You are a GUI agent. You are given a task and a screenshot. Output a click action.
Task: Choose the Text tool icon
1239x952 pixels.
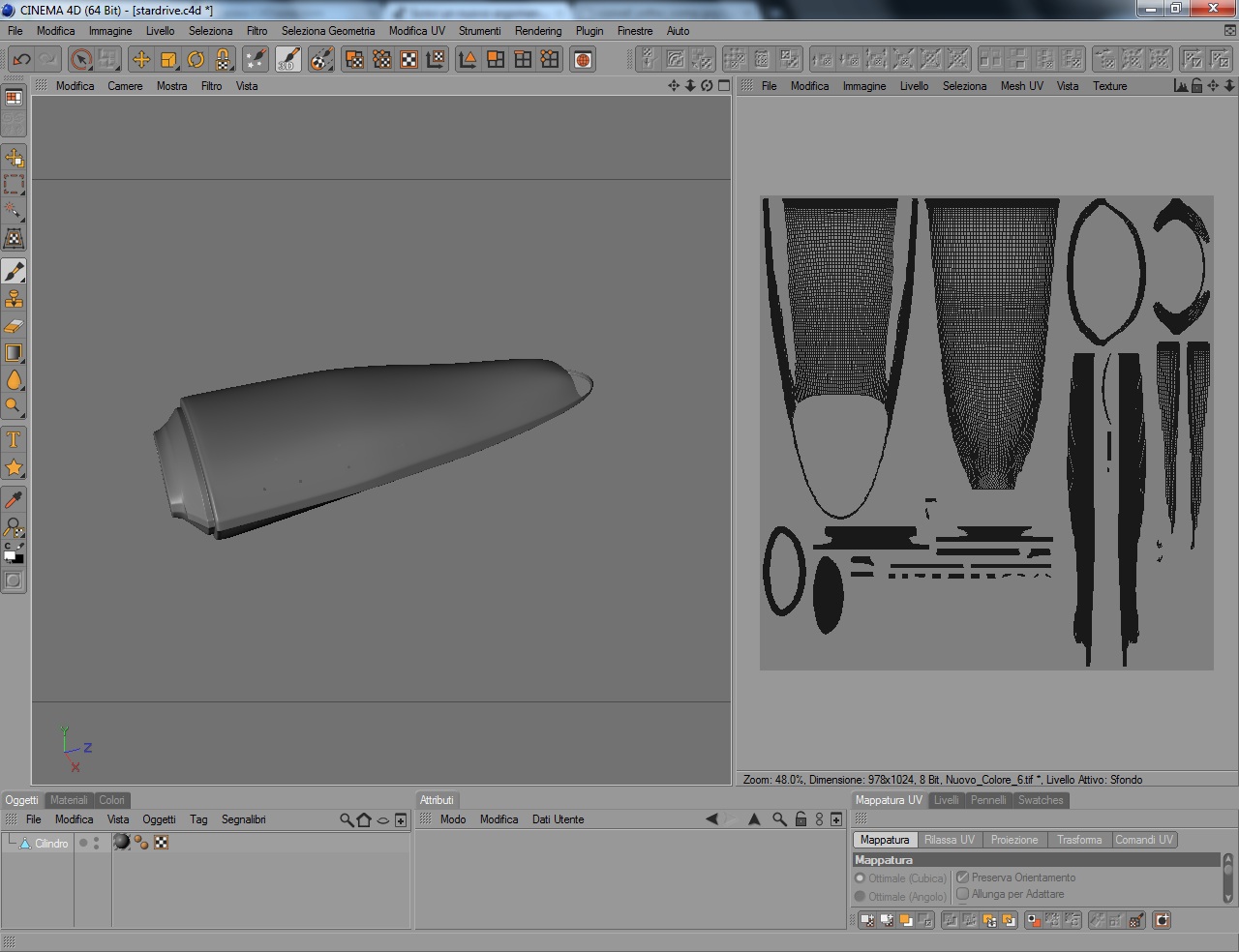pyautogui.click(x=14, y=440)
